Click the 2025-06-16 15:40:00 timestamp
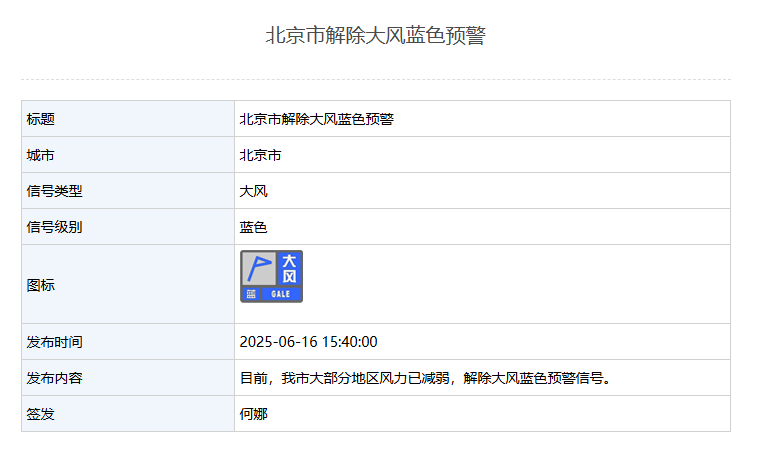The width and height of the screenshot is (773, 474). (x=308, y=342)
